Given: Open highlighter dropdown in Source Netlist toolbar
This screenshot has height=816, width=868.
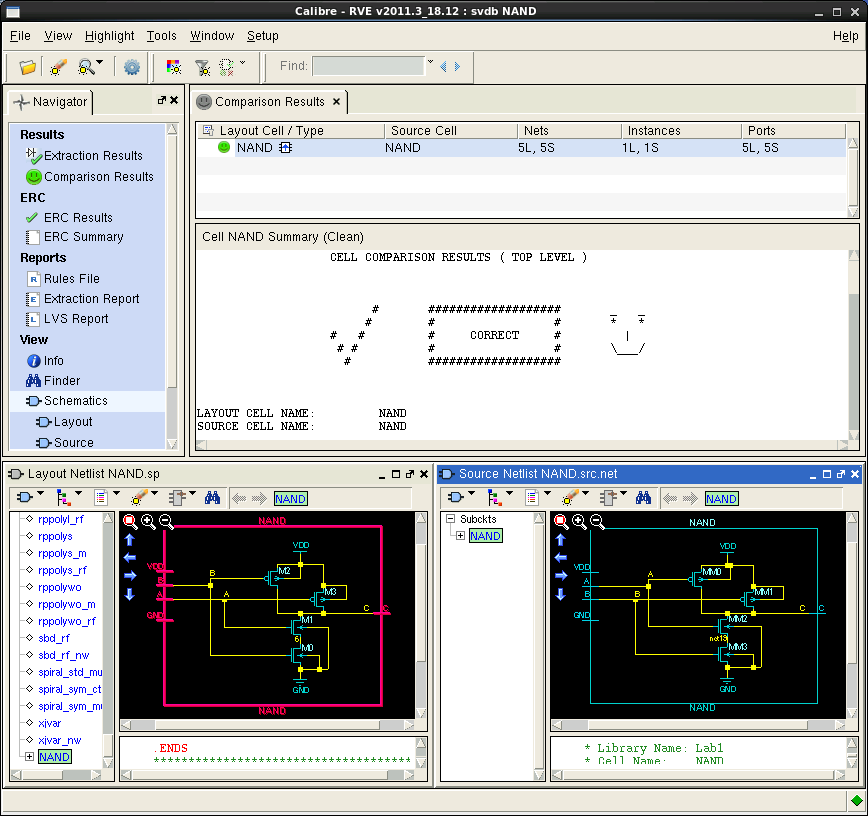Looking at the screenshot, I should click(585, 493).
